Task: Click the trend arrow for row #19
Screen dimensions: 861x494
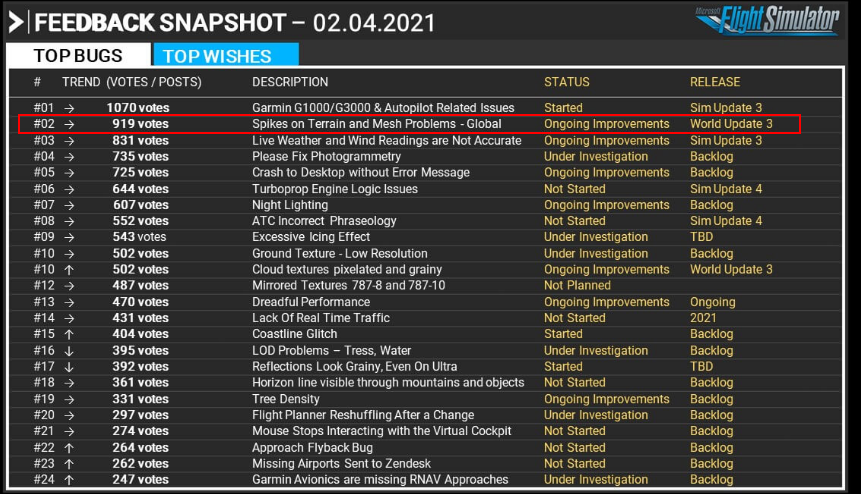Action: click(69, 399)
